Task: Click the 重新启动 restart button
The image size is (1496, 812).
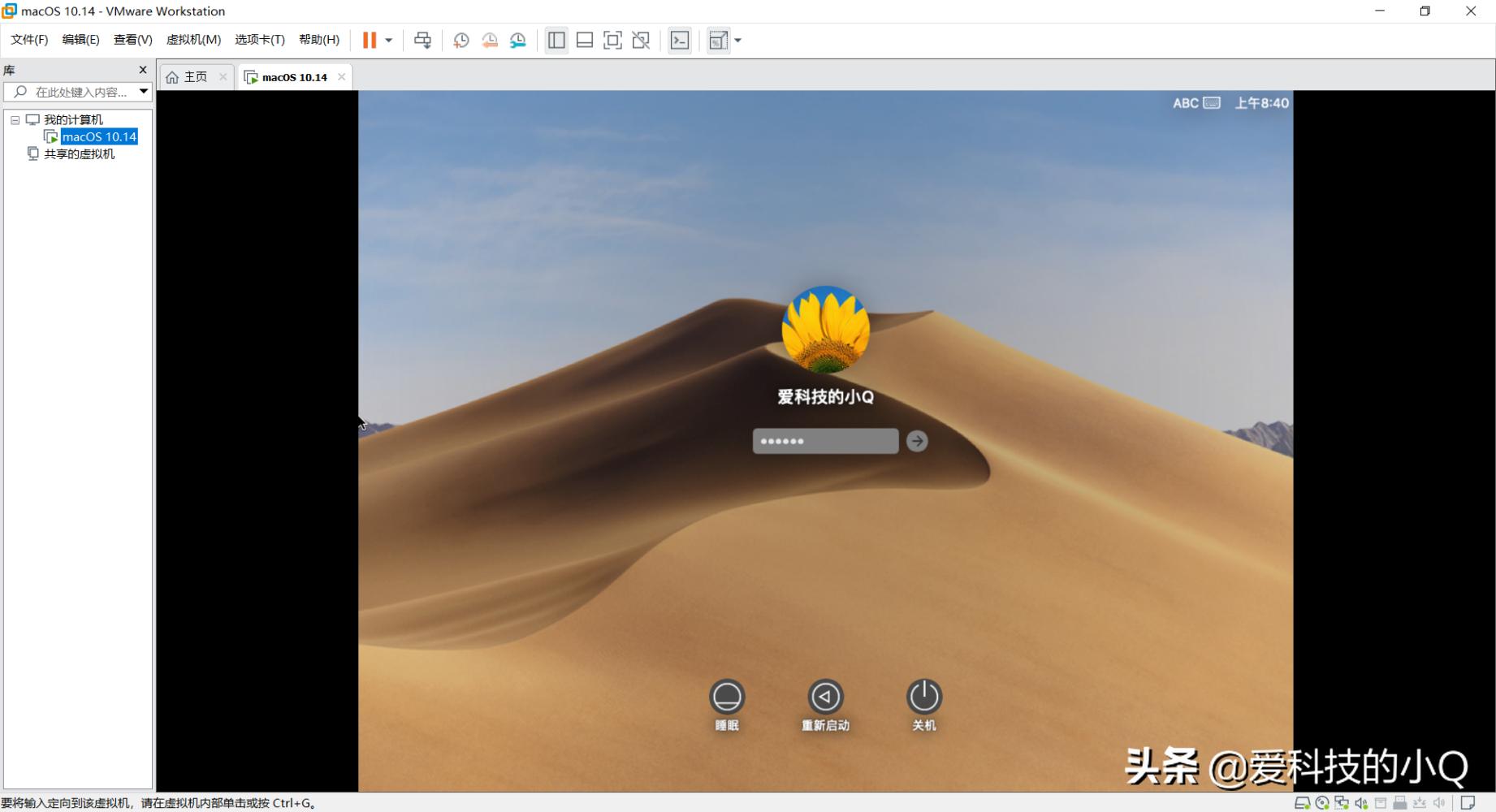Action: pos(825,698)
